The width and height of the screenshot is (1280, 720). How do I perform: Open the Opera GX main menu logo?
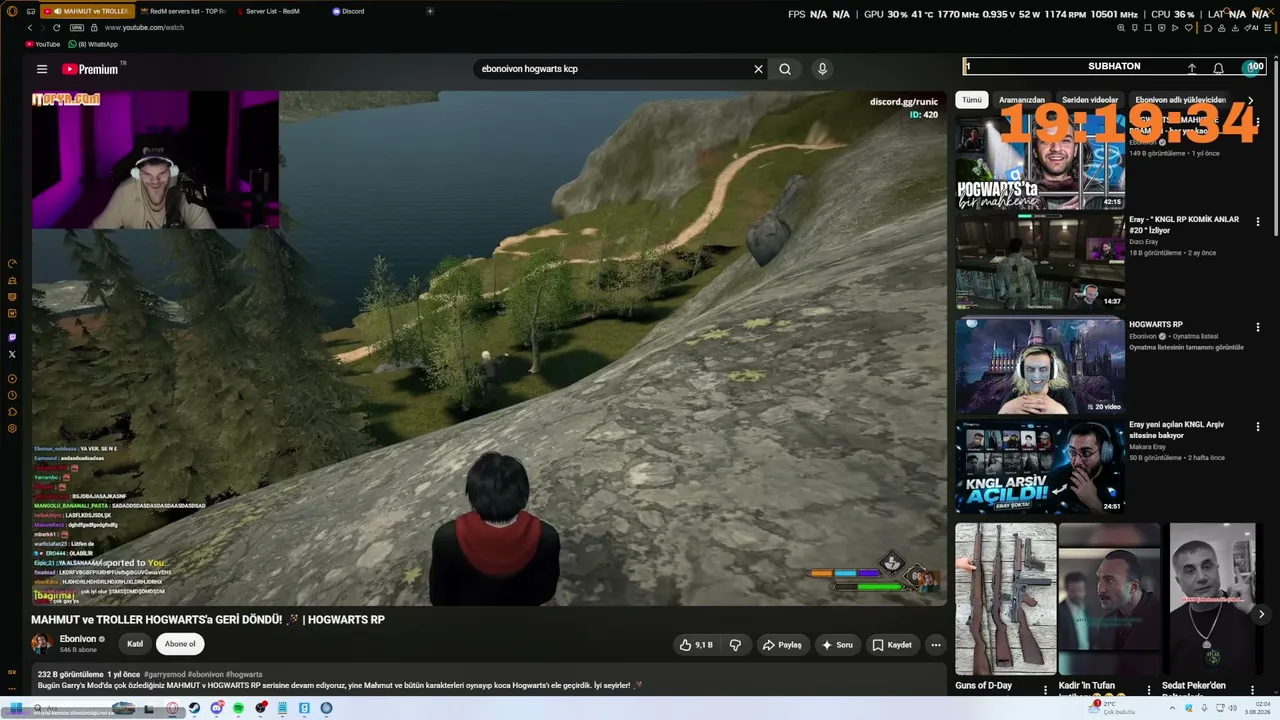pos(12,11)
